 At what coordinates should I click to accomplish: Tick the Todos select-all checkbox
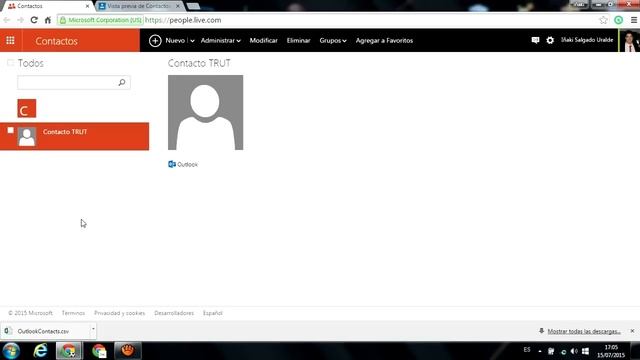tap(10, 62)
